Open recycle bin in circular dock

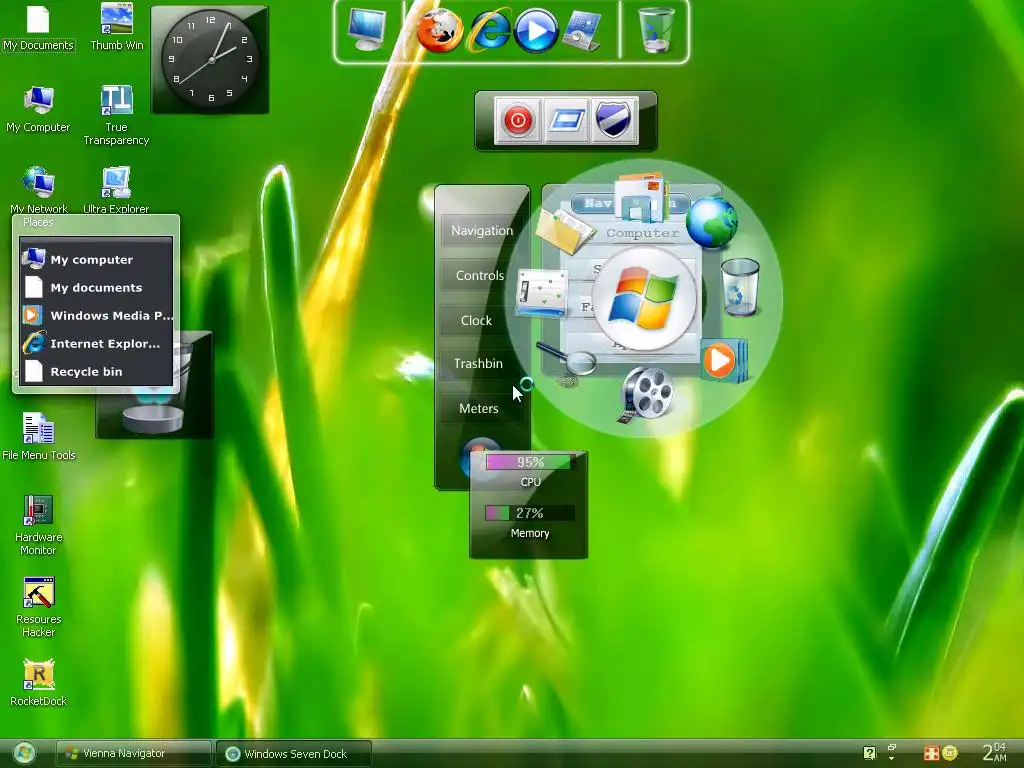740,287
